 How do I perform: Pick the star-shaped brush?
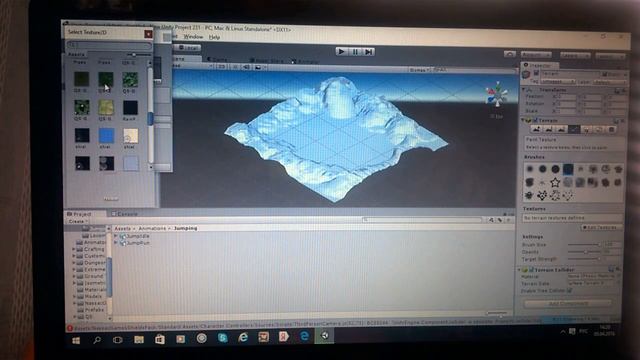555,182
